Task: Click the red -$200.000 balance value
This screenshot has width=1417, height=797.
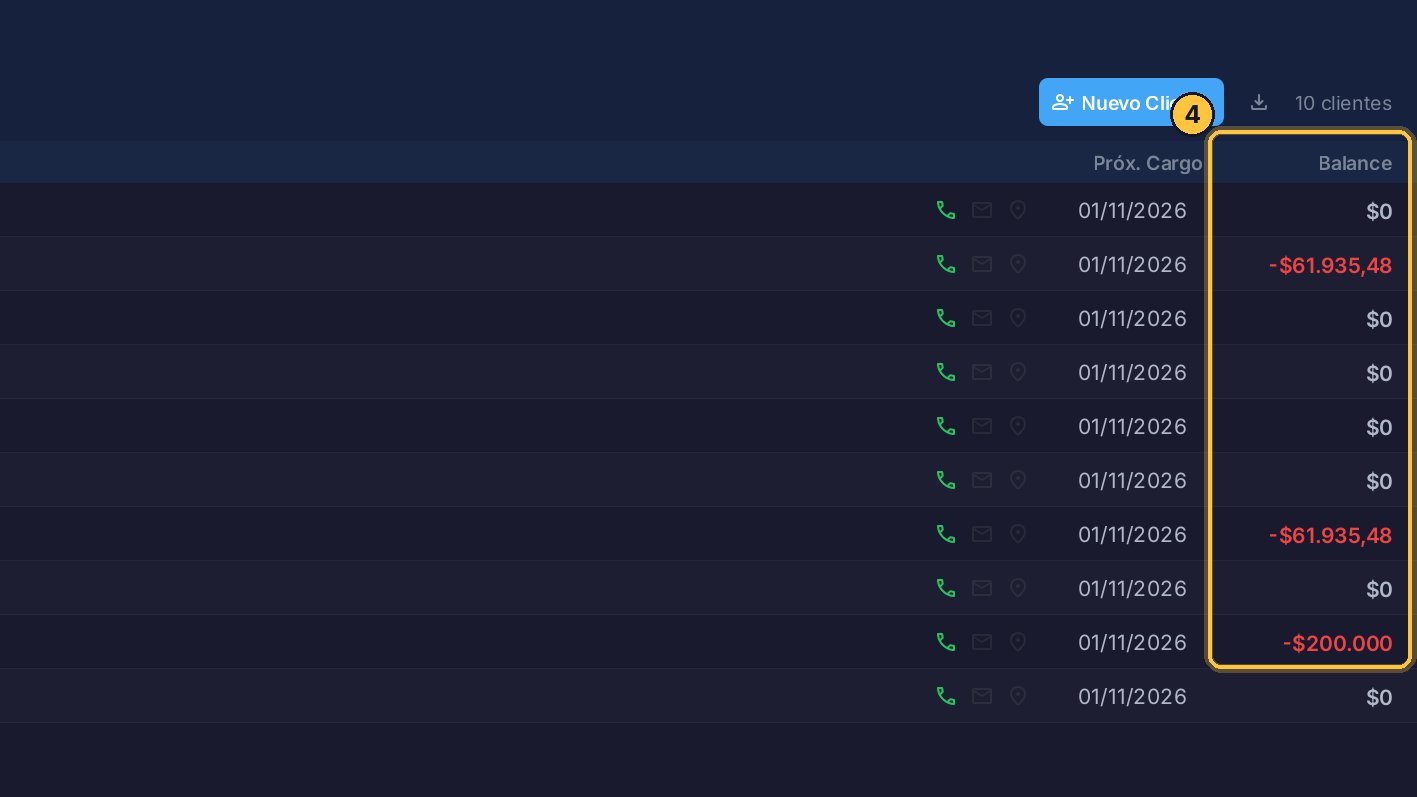Action: click(x=1337, y=643)
